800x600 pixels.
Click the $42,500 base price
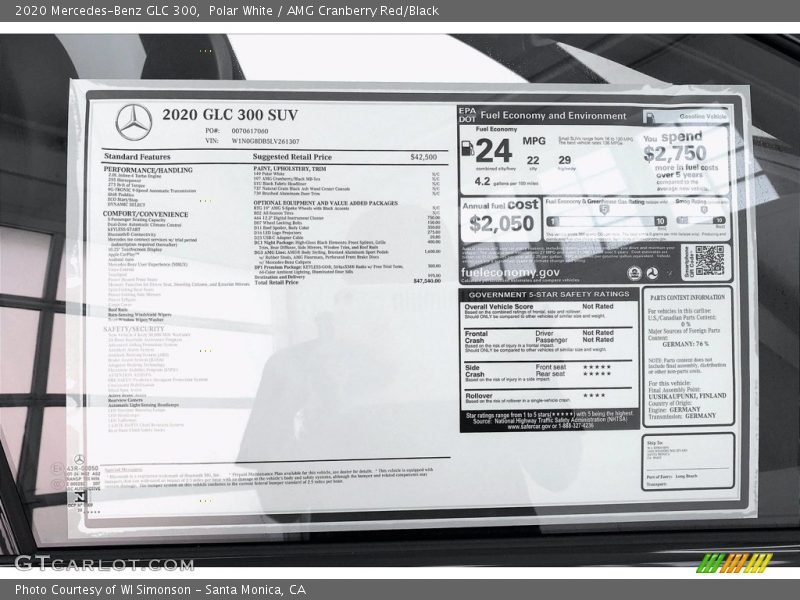click(423, 157)
